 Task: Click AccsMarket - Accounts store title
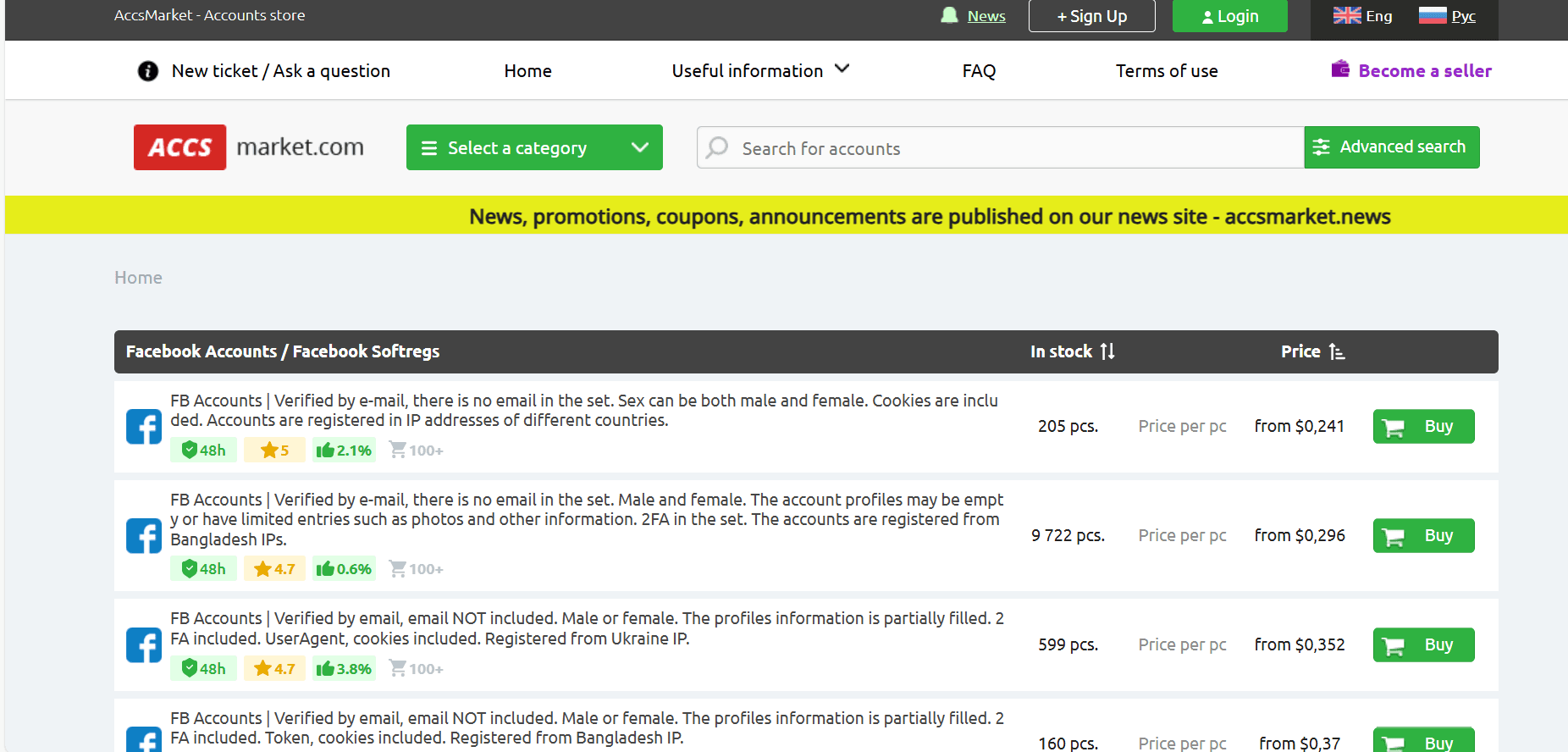pyautogui.click(x=209, y=15)
